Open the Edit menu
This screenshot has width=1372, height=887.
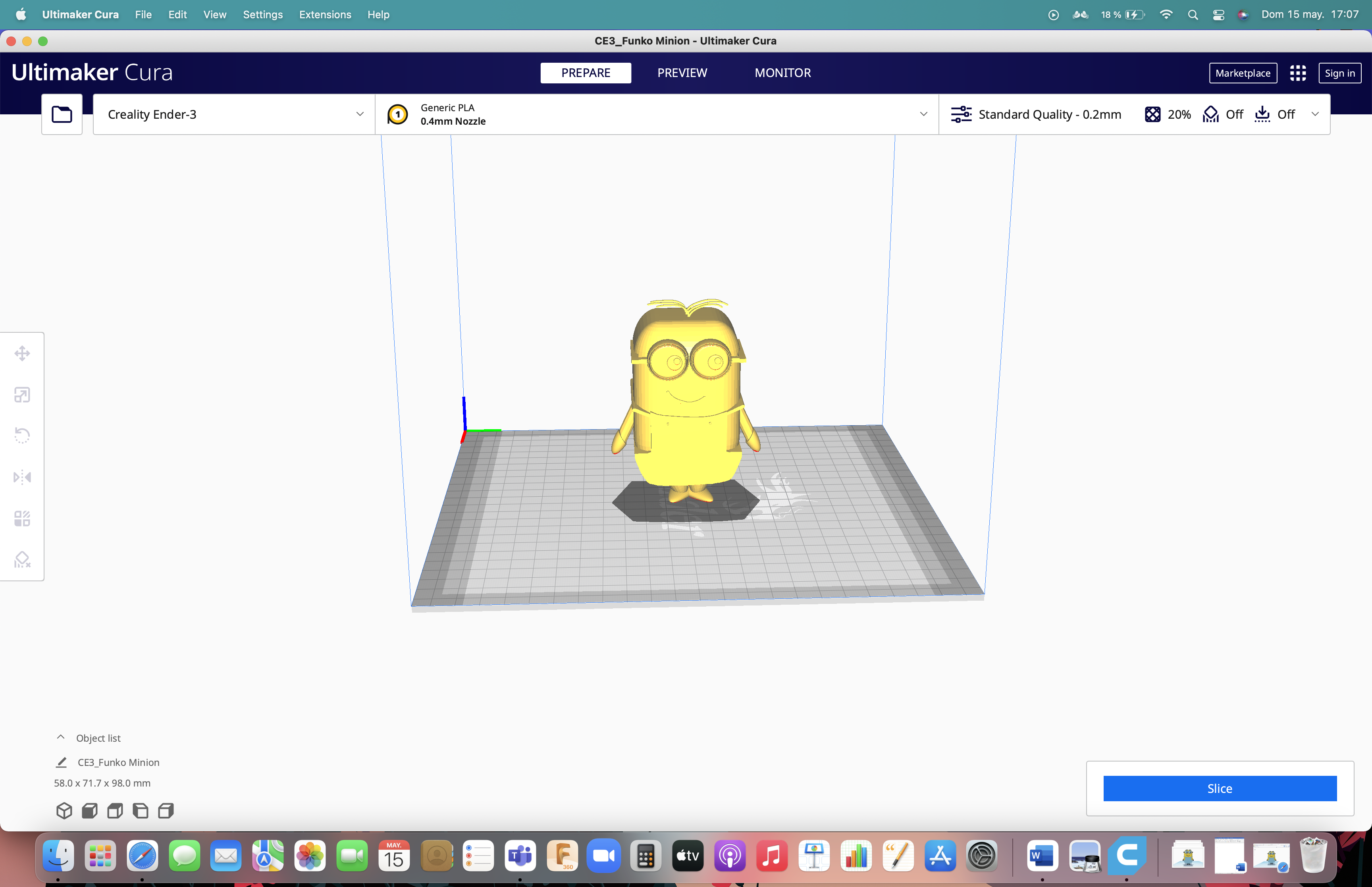(177, 15)
